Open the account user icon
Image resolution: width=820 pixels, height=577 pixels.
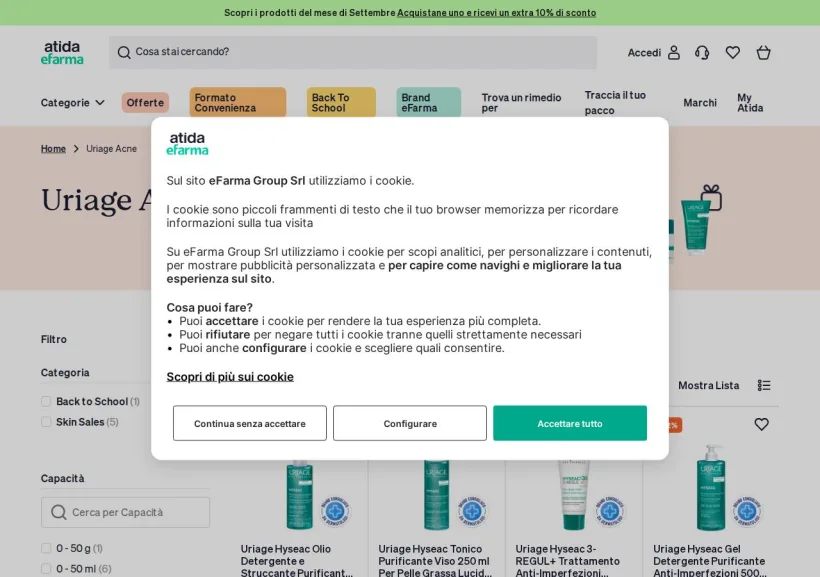point(674,52)
